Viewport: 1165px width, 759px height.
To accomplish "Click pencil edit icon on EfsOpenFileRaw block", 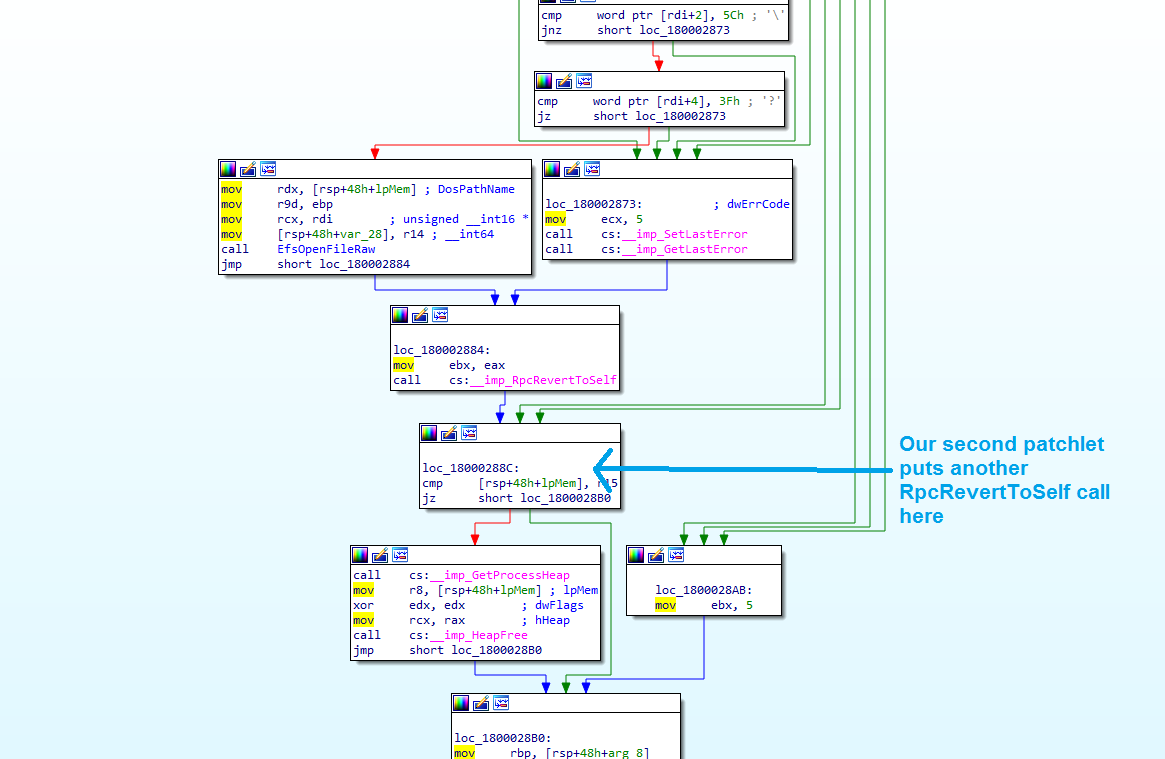I will pyautogui.click(x=248, y=169).
